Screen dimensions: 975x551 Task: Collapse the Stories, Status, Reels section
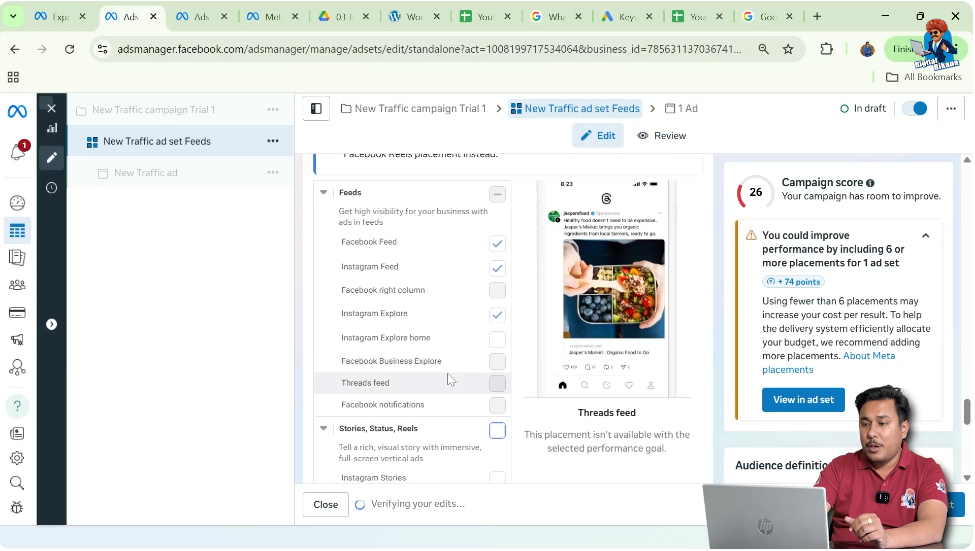click(324, 428)
